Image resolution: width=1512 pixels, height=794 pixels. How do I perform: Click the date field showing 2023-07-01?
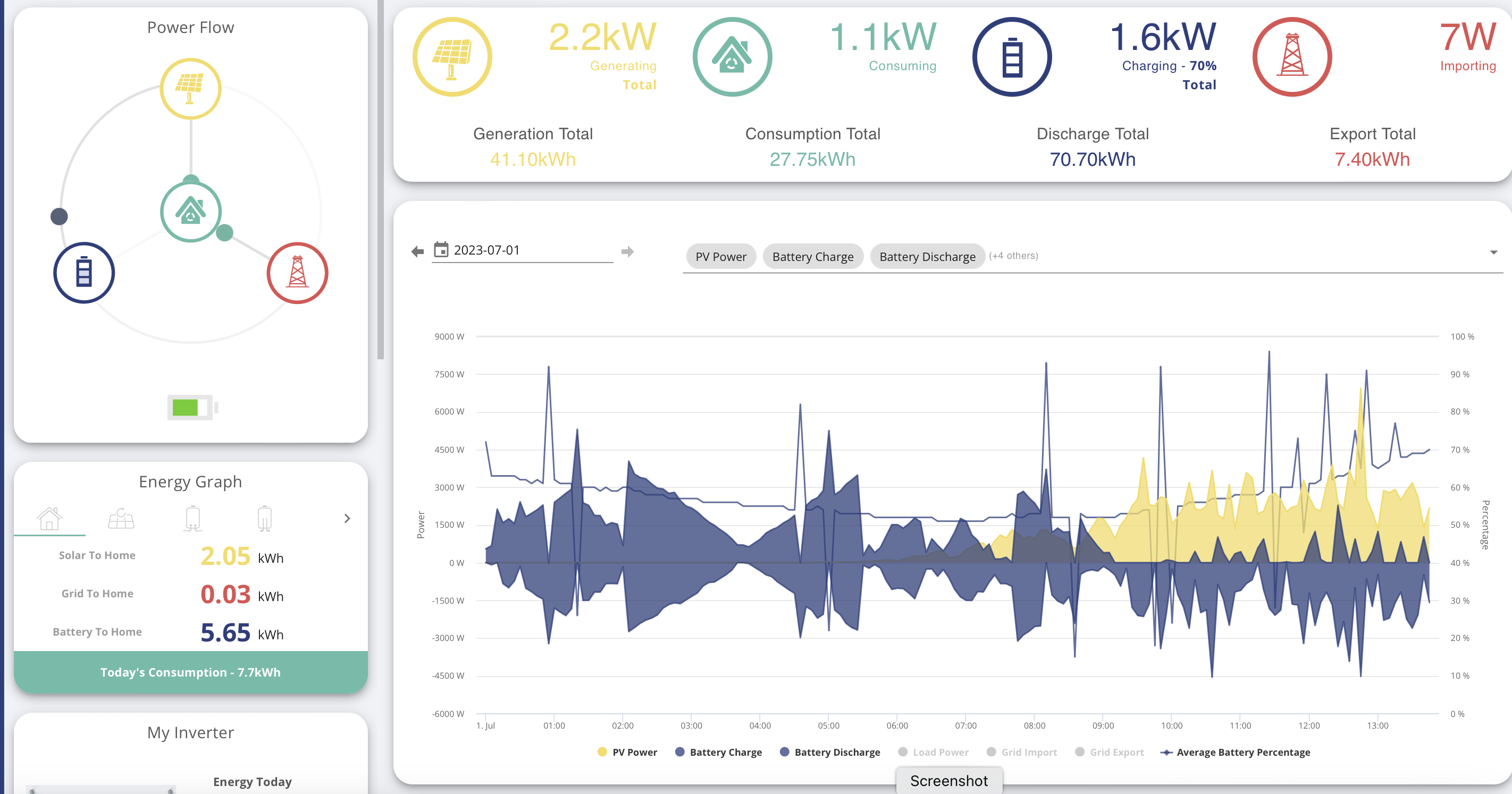523,250
